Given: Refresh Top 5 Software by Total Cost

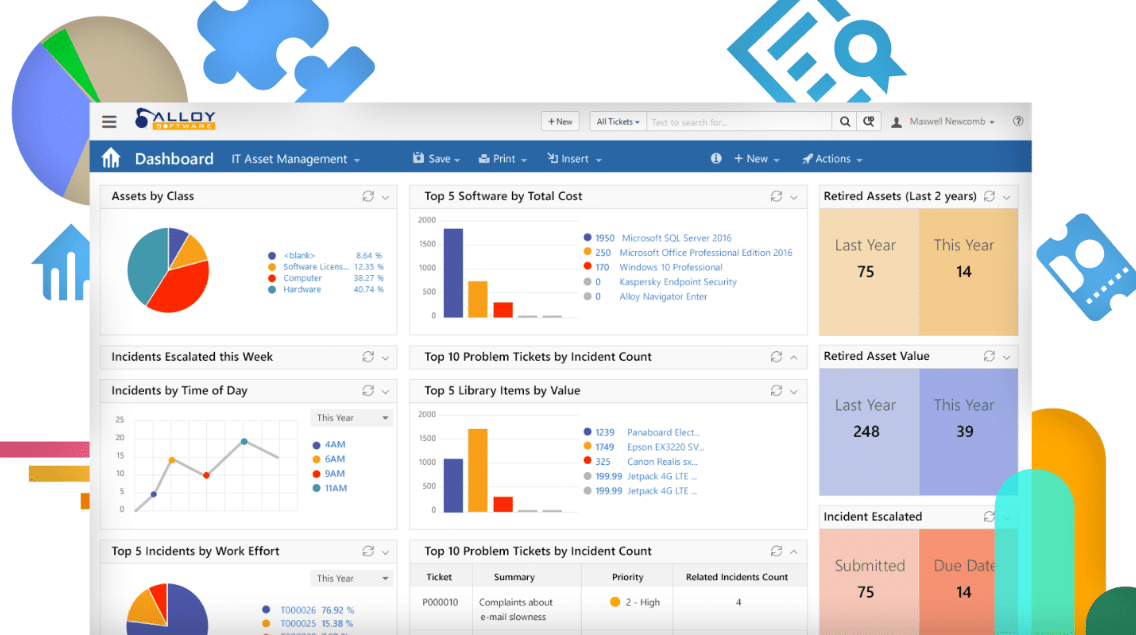Looking at the screenshot, I should [x=776, y=196].
